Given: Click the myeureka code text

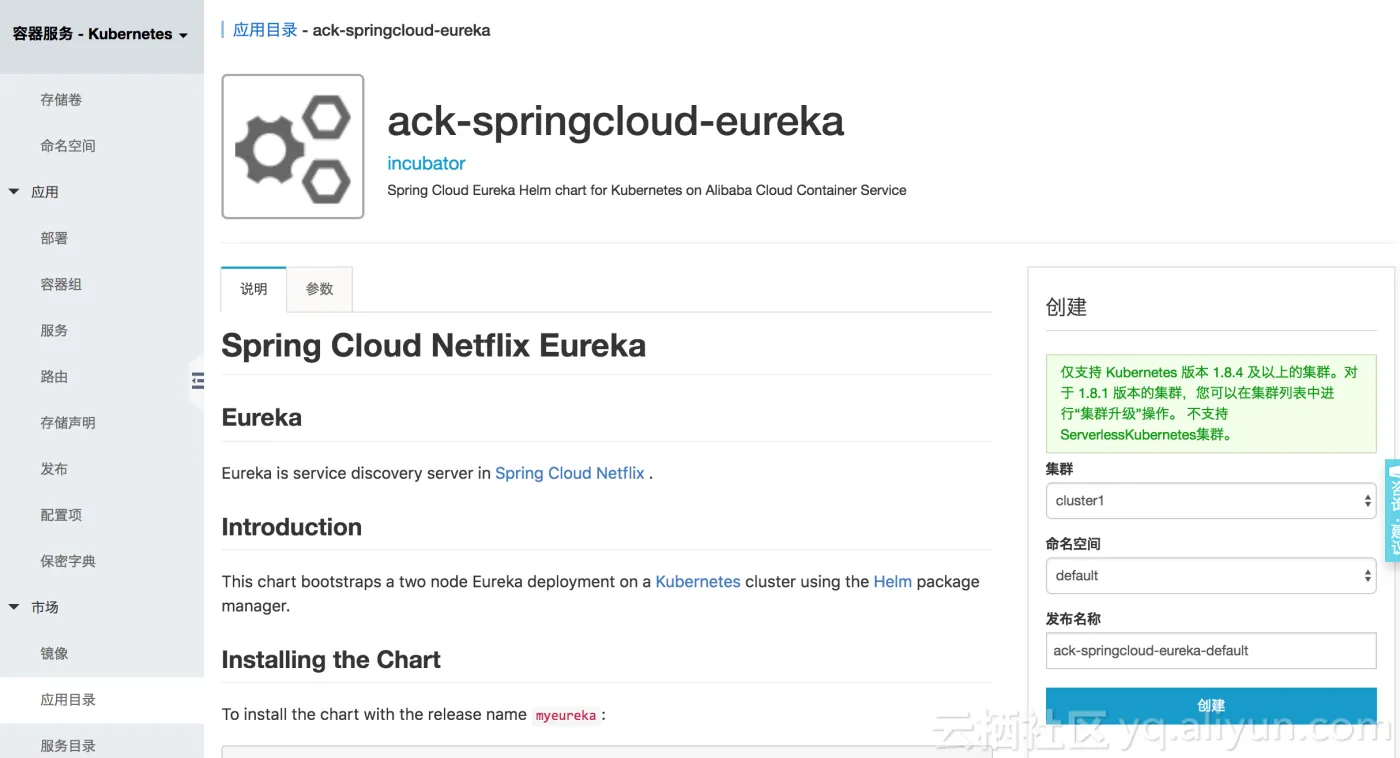Looking at the screenshot, I should coord(566,715).
